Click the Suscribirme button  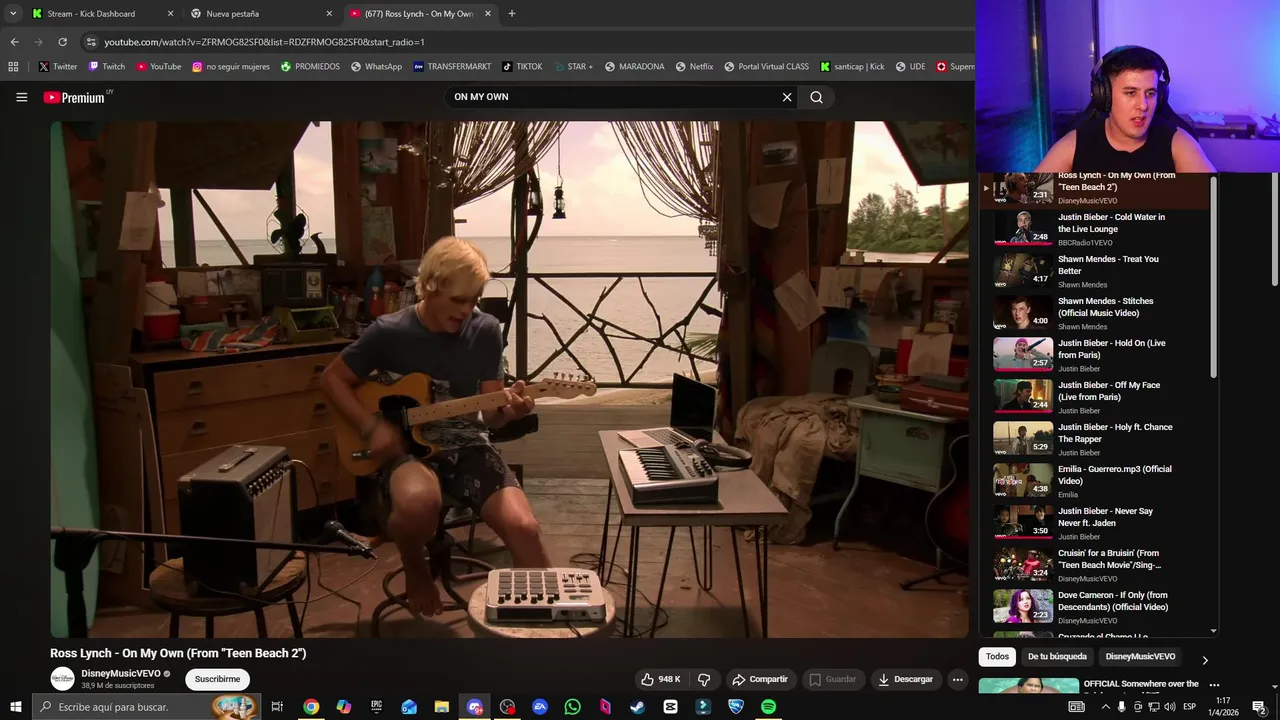[x=217, y=679]
